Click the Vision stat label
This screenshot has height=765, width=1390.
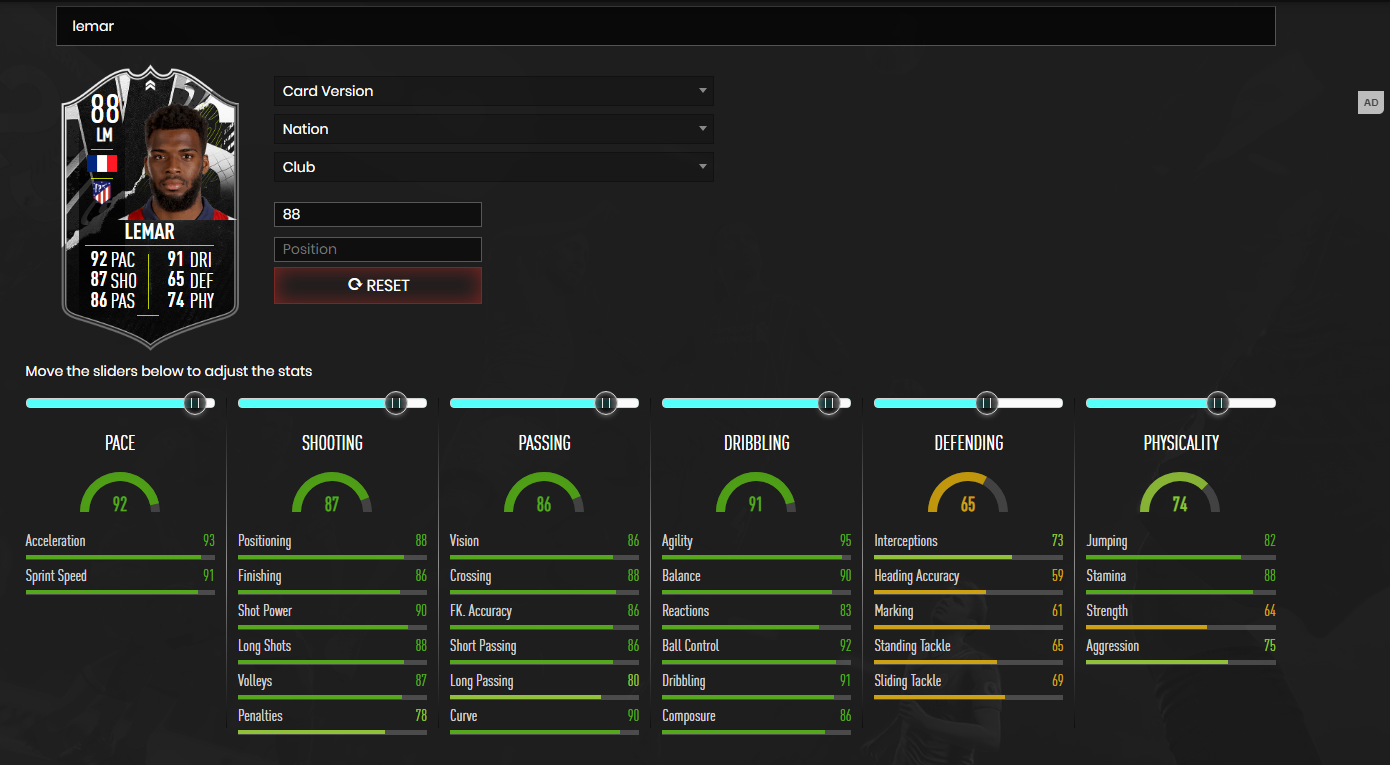(465, 541)
